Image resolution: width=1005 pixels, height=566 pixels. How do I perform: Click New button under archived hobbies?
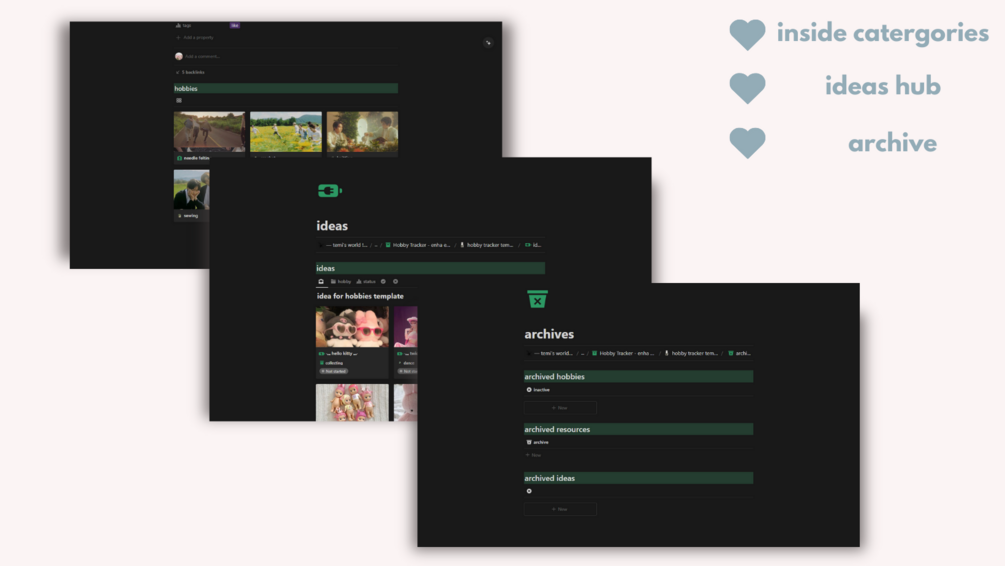click(x=560, y=408)
